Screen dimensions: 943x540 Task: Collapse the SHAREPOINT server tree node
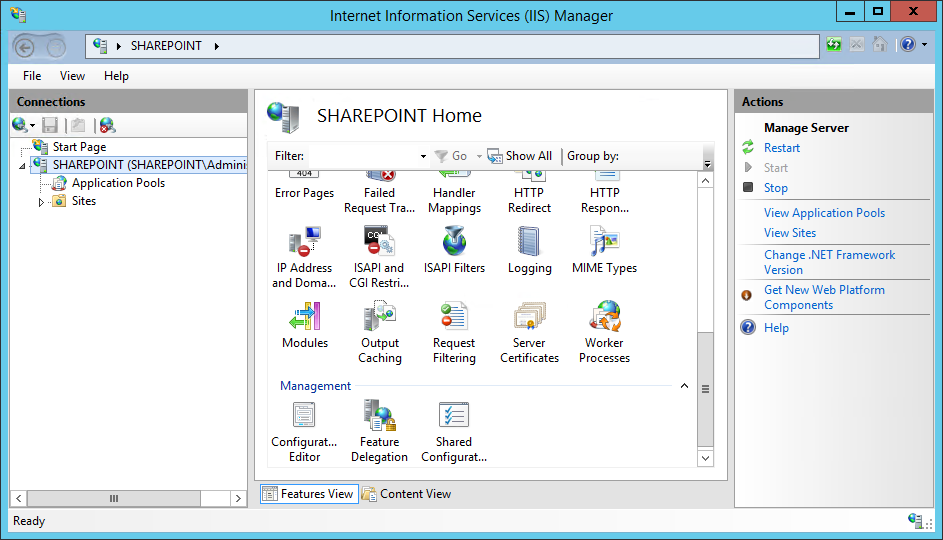[x=22, y=166]
